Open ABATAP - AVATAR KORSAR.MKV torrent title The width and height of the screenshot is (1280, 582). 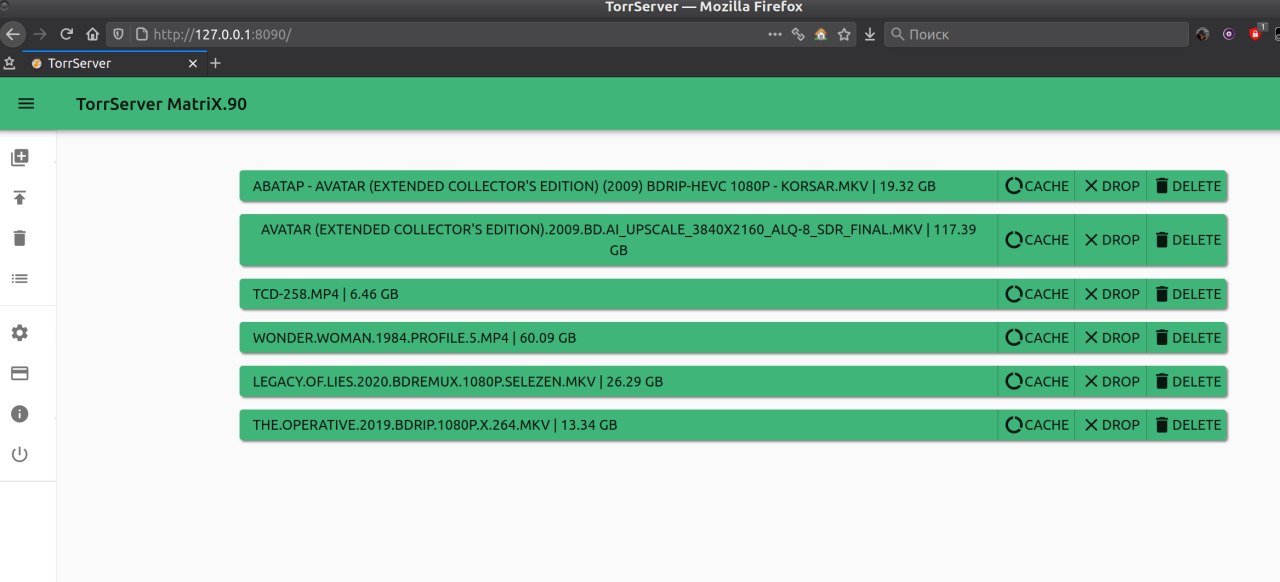618,186
